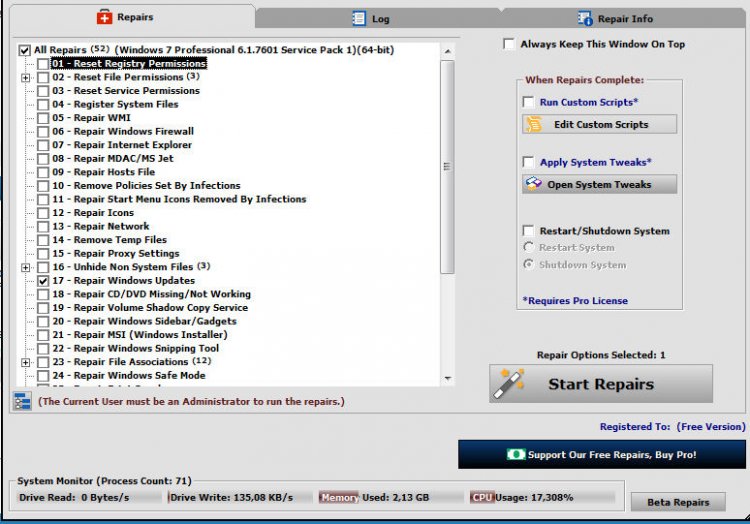Select the Restart System radio button

pos(529,247)
